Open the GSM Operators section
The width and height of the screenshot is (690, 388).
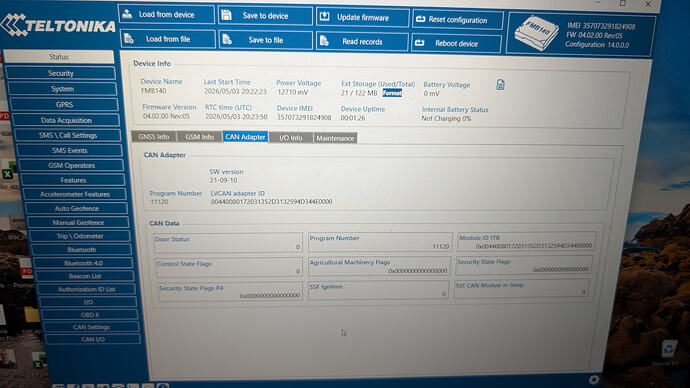pos(71,165)
